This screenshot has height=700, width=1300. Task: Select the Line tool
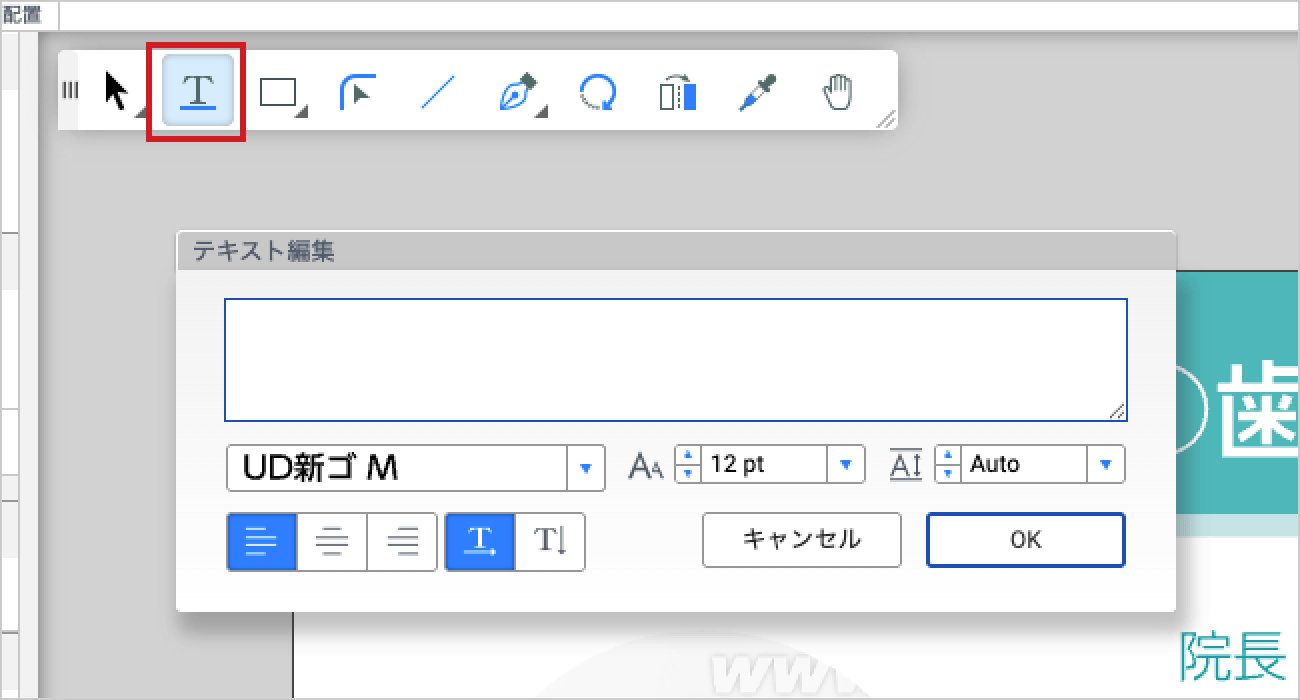click(x=438, y=92)
